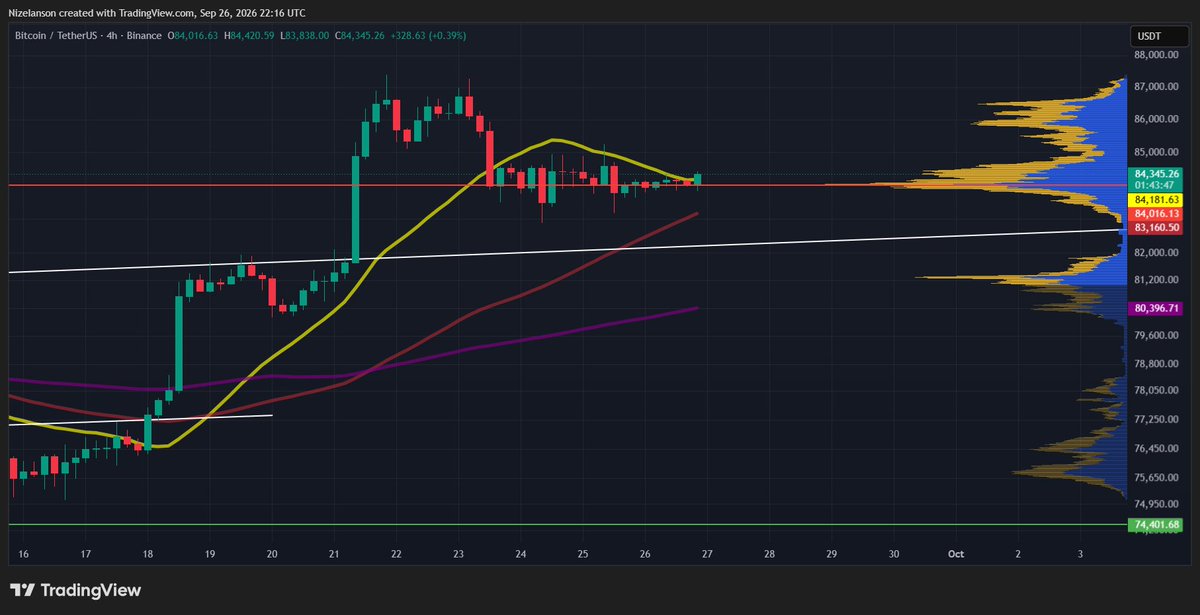The image size is (1200, 615).
Task: Click the high value H84,420.59
Action: pos(249,36)
